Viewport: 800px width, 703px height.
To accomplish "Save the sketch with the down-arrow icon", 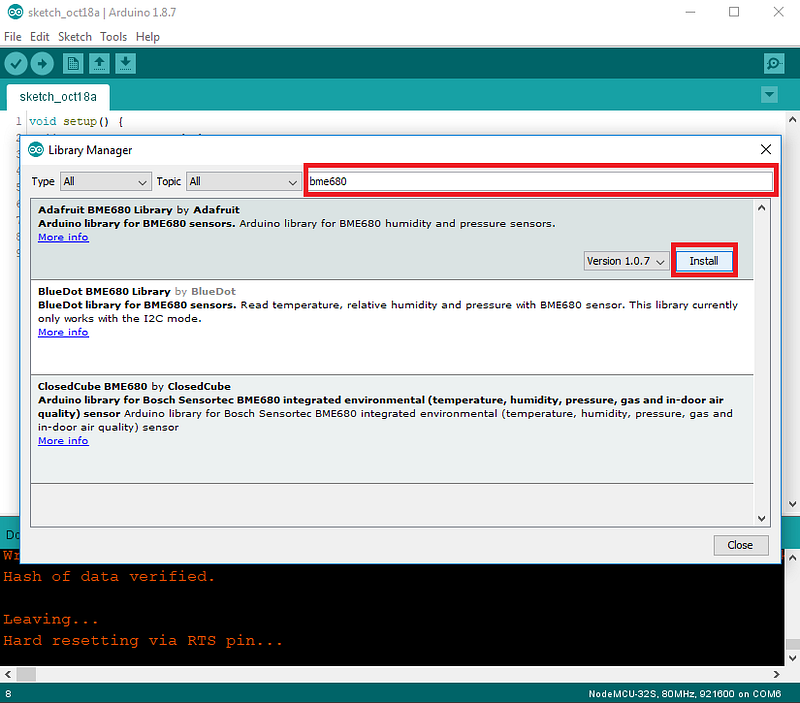I will [x=125, y=64].
